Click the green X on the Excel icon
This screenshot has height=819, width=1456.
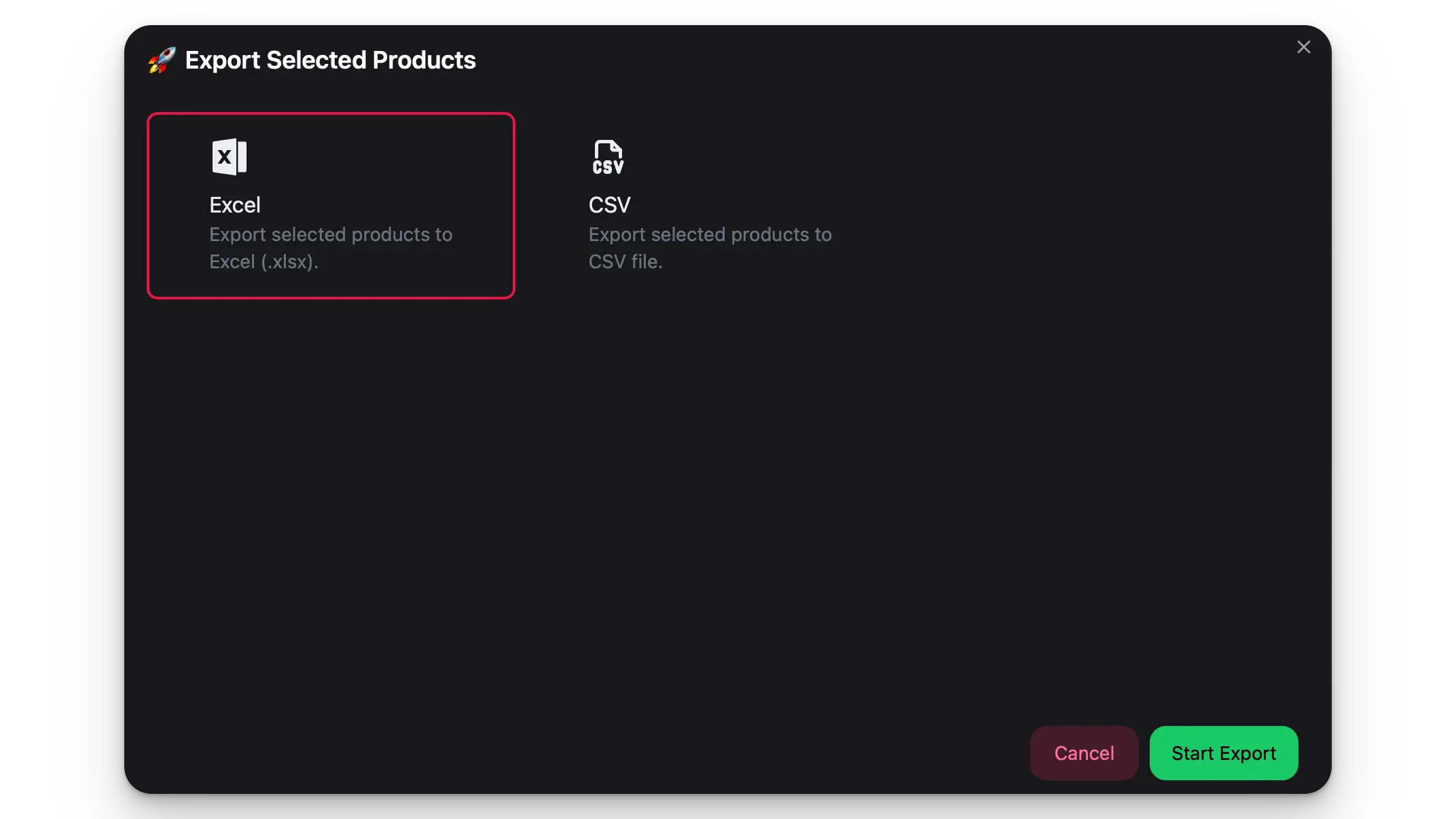pyautogui.click(x=225, y=157)
